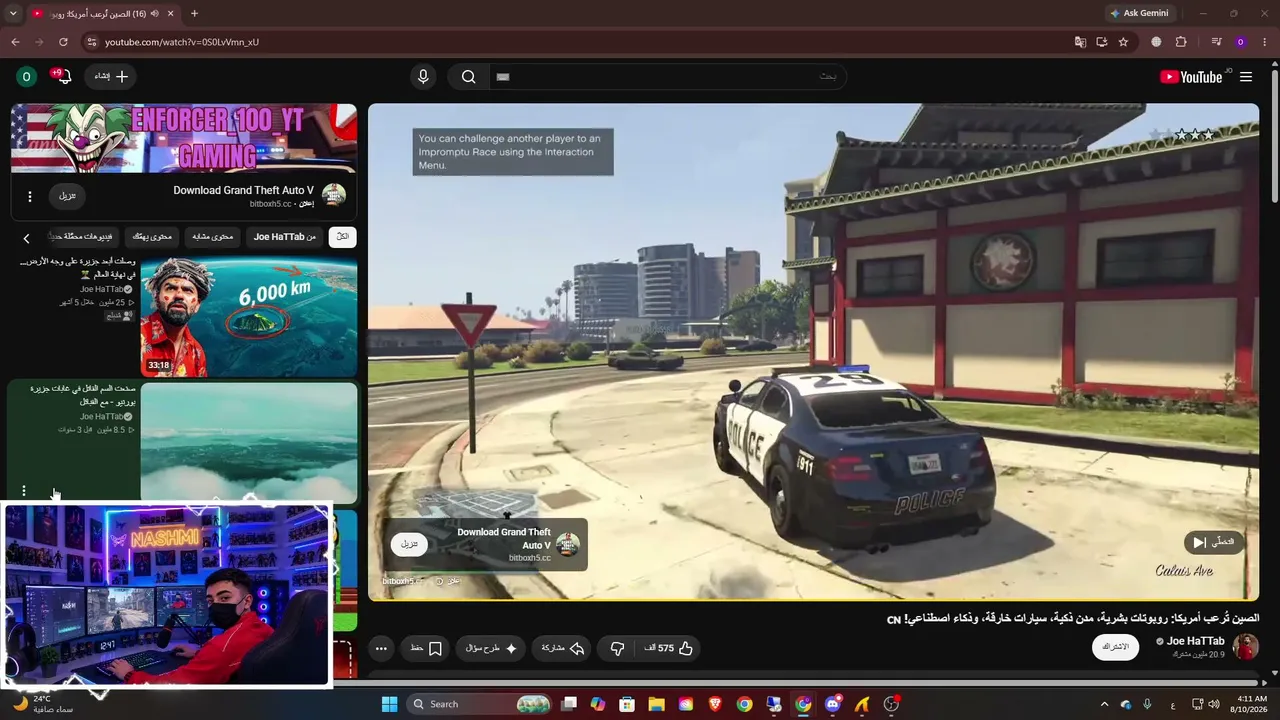Open the weather widget showing 24°C
Screen dimensions: 1280x720
pos(44,704)
